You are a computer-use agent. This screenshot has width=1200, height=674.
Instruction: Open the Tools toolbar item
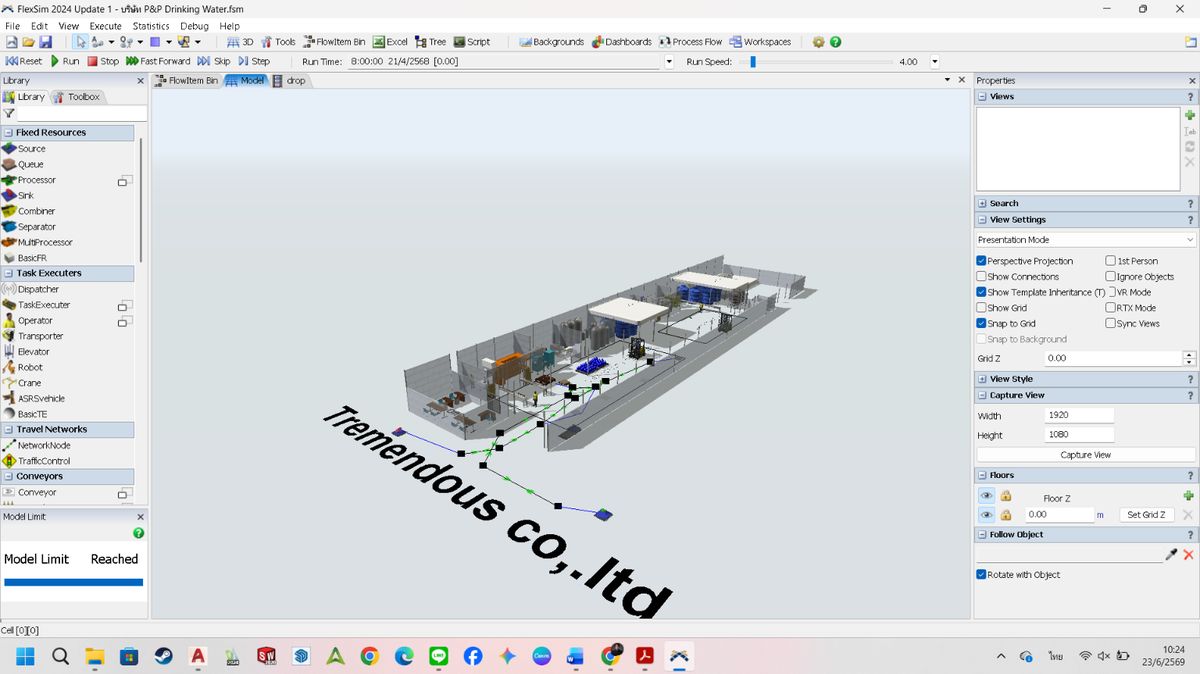(x=278, y=42)
